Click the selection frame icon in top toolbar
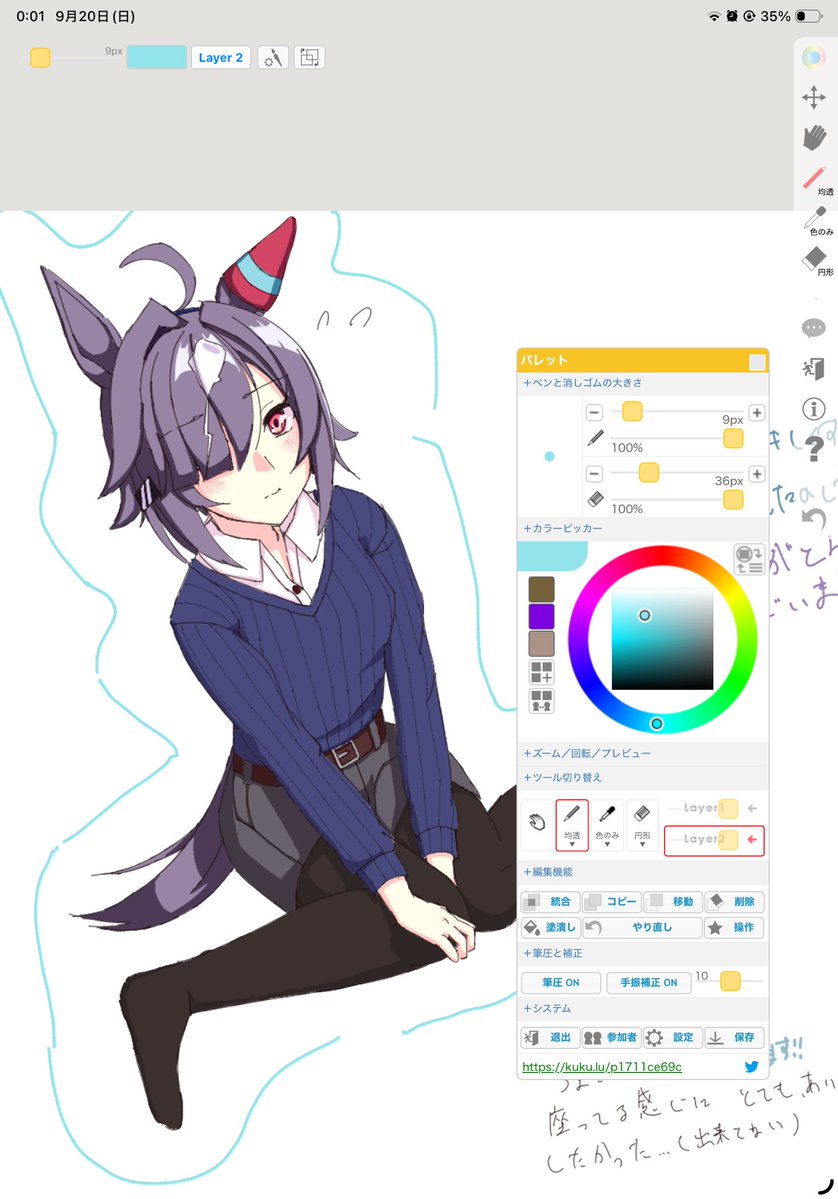The image size is (838, 1199). coord(309,57)
